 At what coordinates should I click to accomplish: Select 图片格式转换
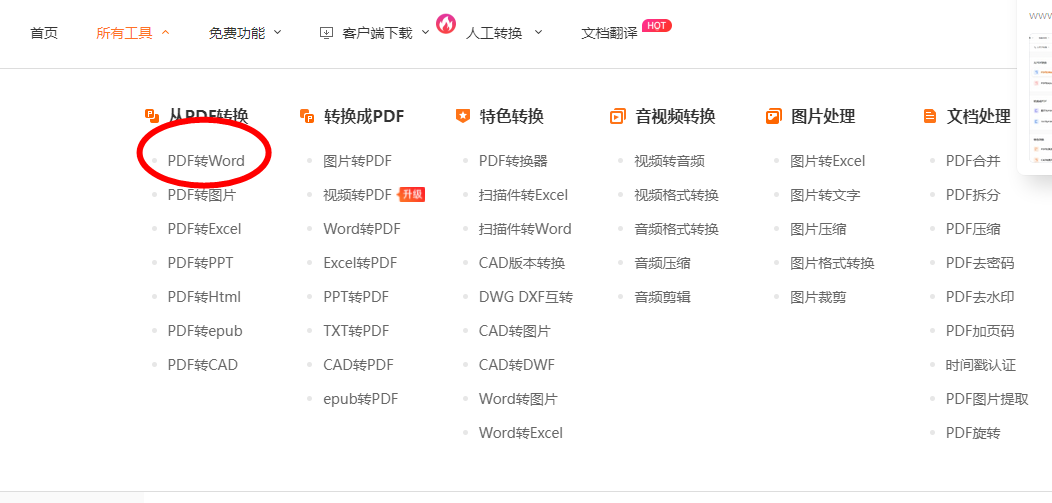coord(832,263)
